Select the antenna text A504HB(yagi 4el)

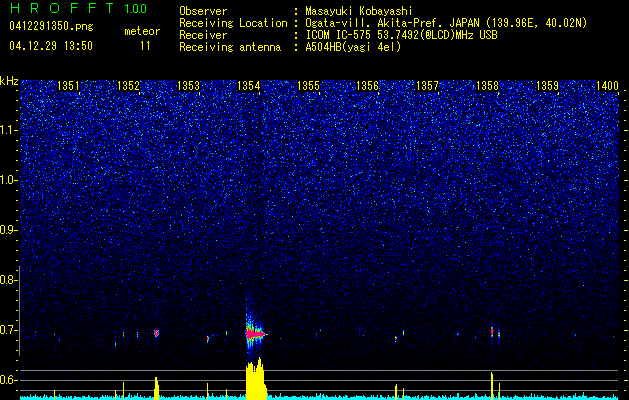tap(353, 47)
